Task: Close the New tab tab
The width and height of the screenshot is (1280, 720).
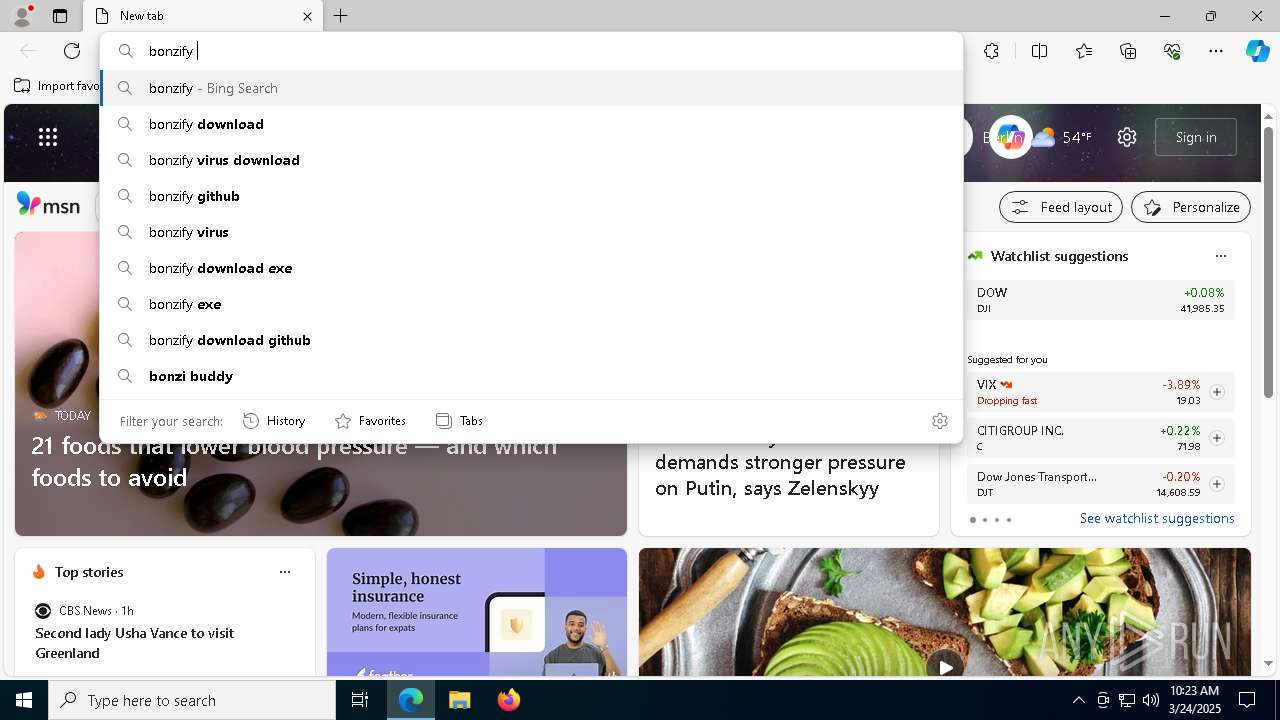Action: click(x=307, y=16)
